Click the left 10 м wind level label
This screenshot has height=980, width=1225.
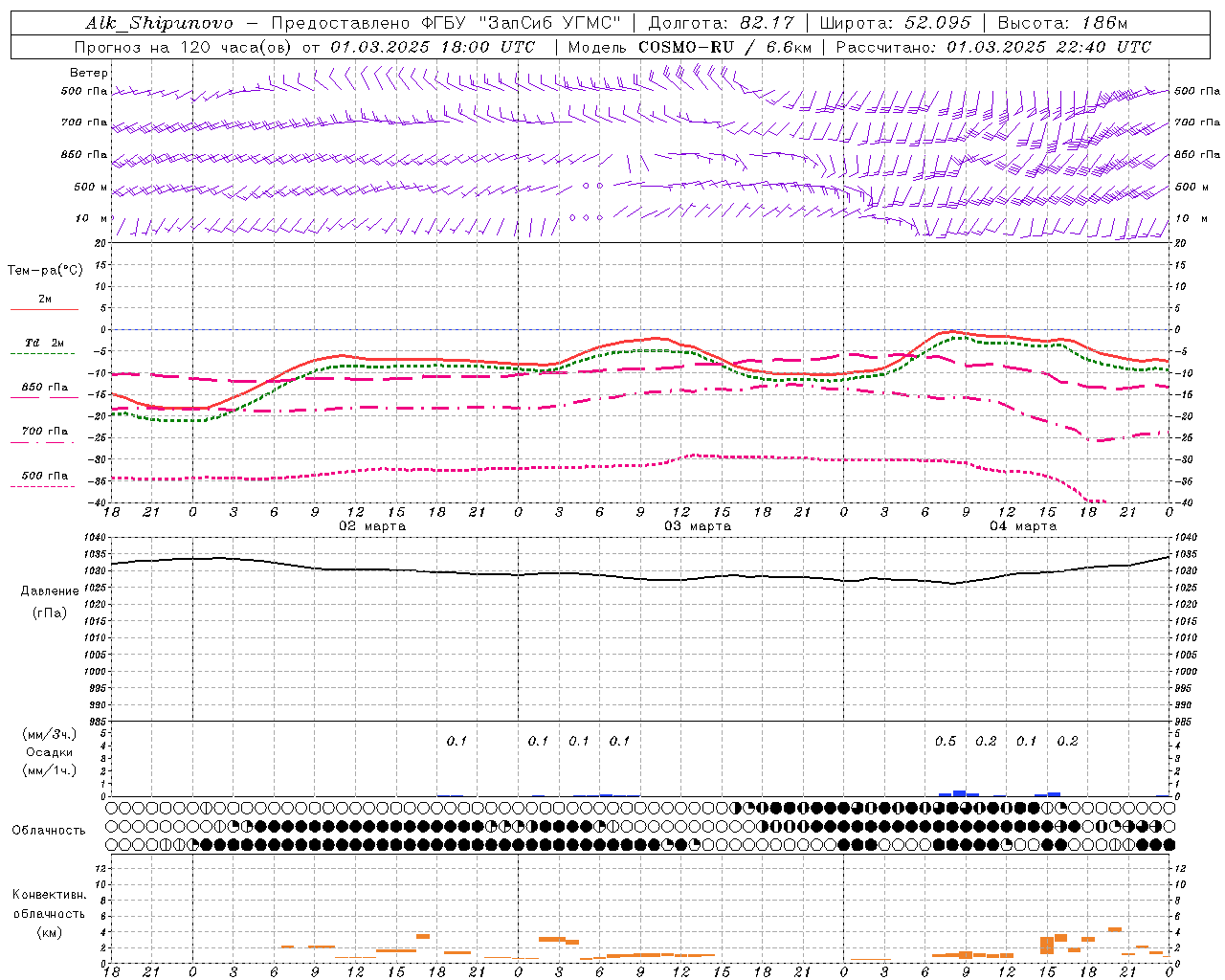[91, 218]
